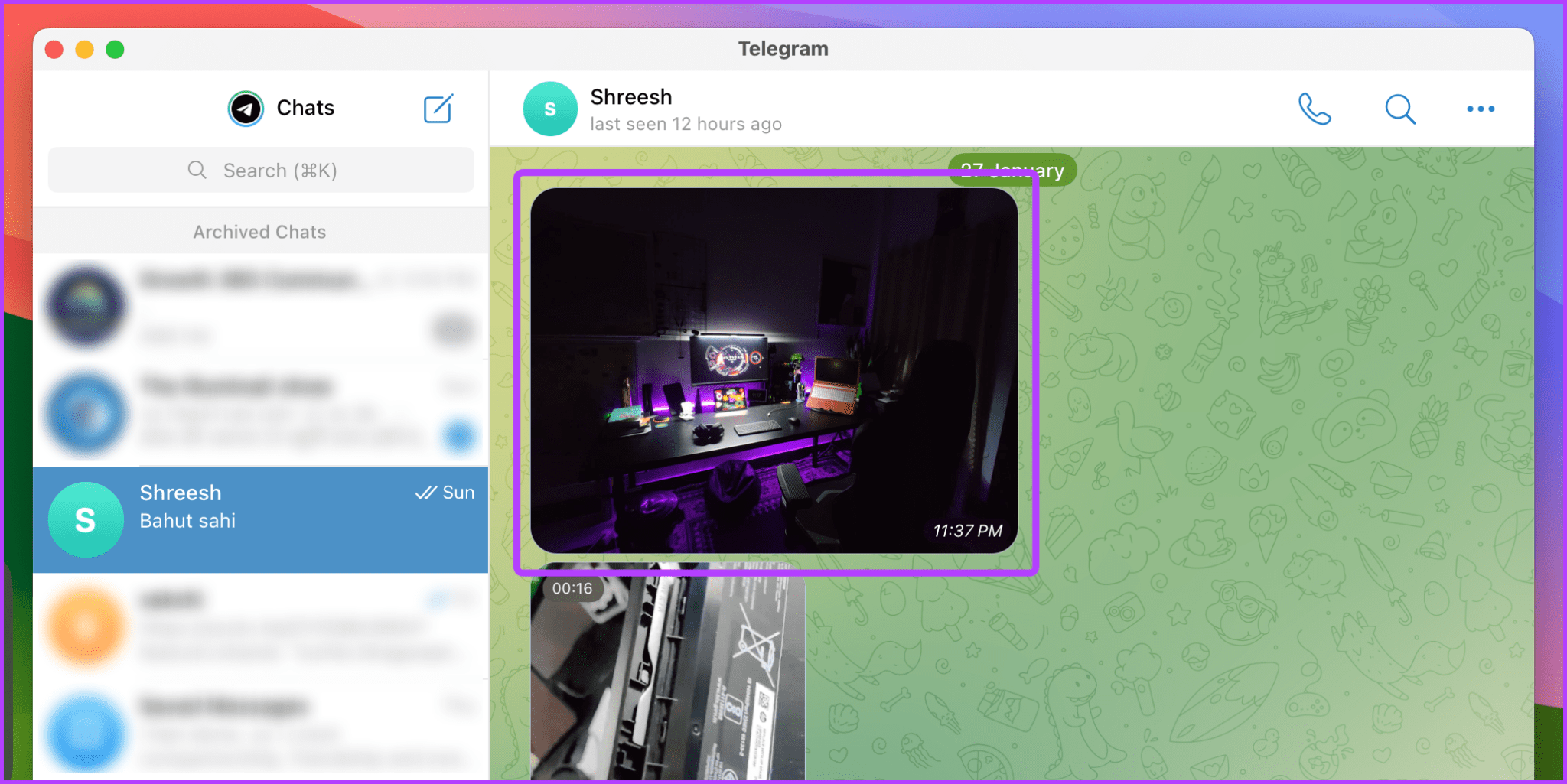Click the Telegram logo next to Chats
The image size is (1567, 784).
243,108
